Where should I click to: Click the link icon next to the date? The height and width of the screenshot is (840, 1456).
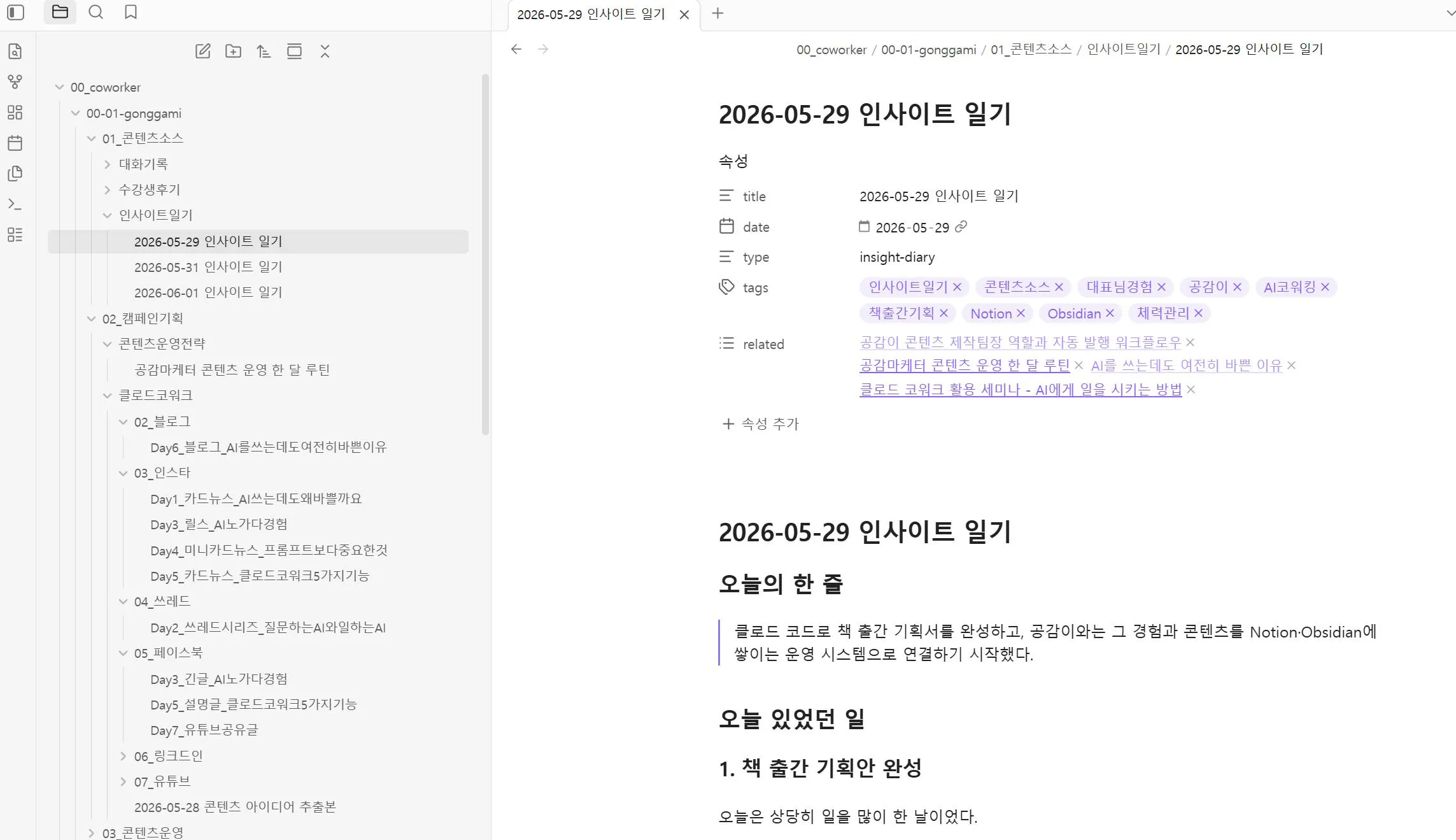pyautogui.click(x=961, y=227)
